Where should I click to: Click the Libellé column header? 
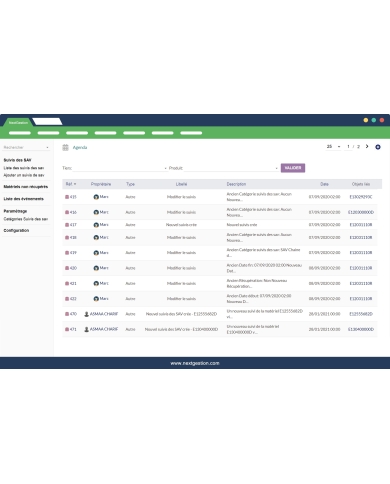pos(181,184)
